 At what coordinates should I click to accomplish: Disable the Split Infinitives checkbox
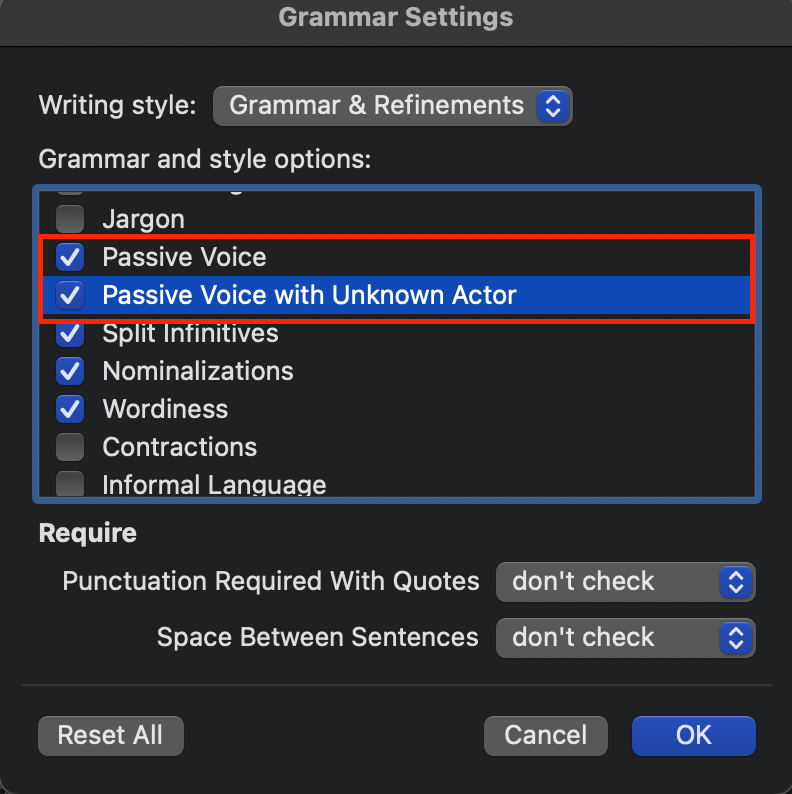coord(70,333)
